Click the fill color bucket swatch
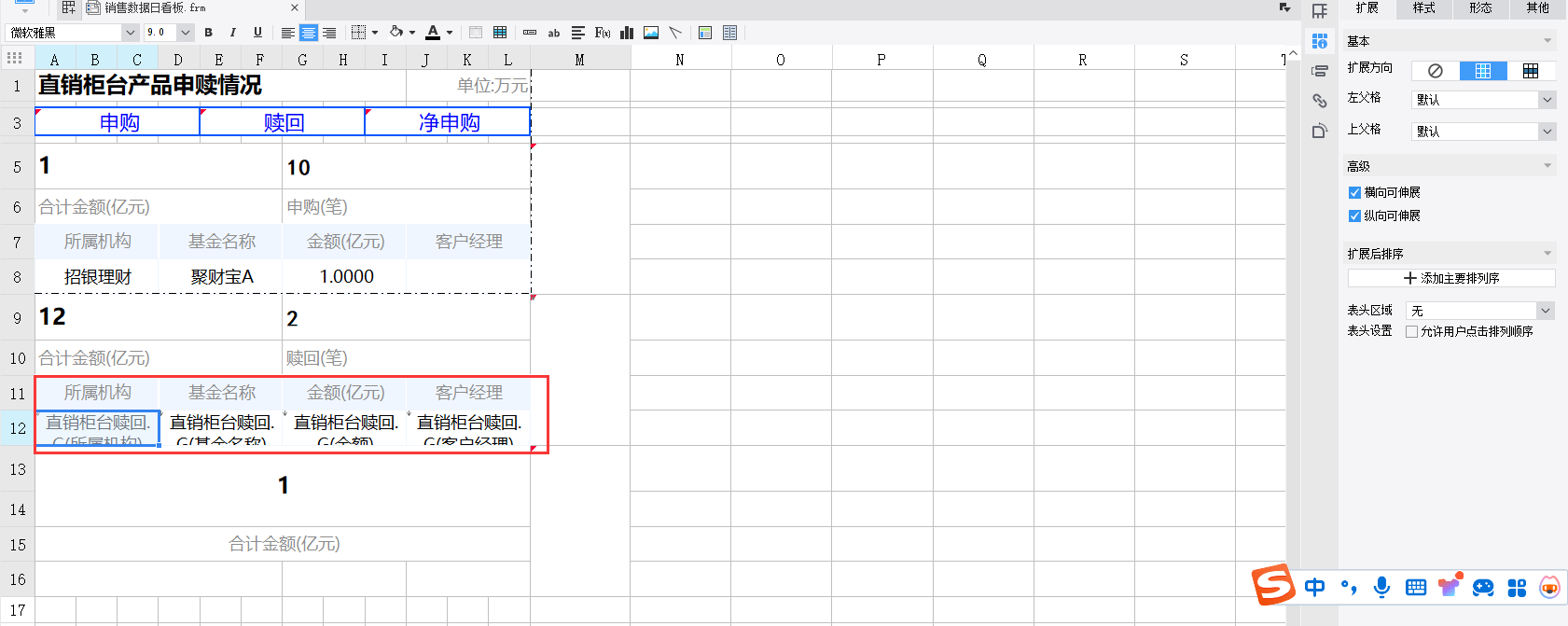Viewport: 1568px width, 626px height. point(396,33)
